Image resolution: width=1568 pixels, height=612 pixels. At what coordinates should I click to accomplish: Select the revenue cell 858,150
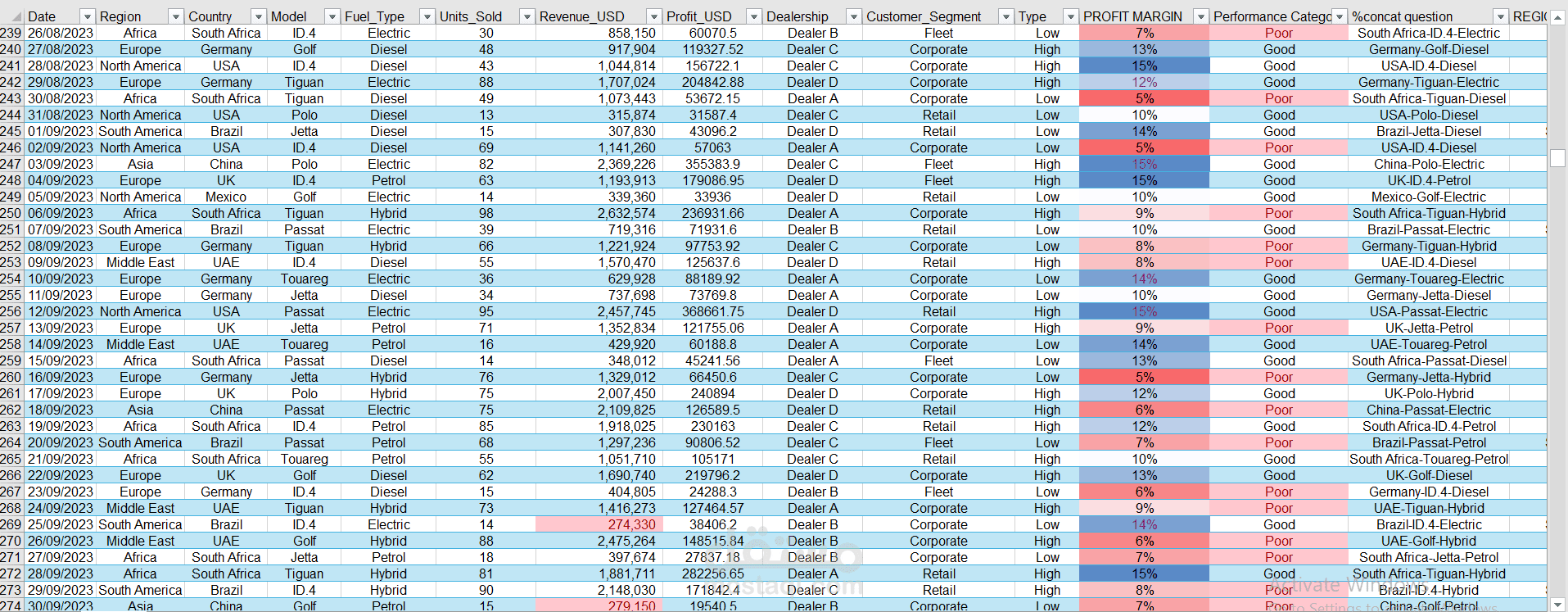599,33
